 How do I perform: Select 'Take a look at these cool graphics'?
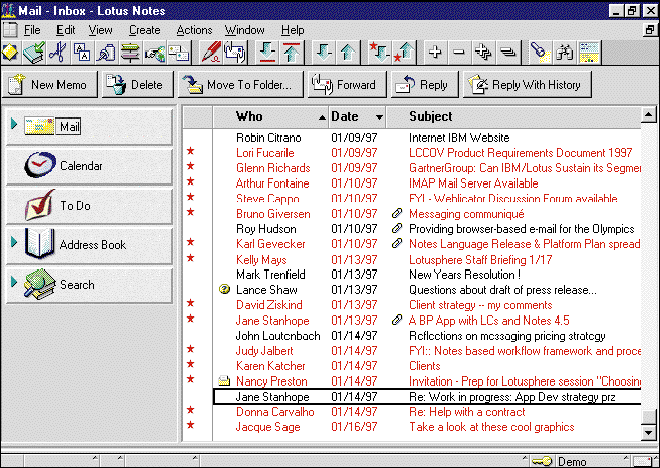click(x=427, y=427)
